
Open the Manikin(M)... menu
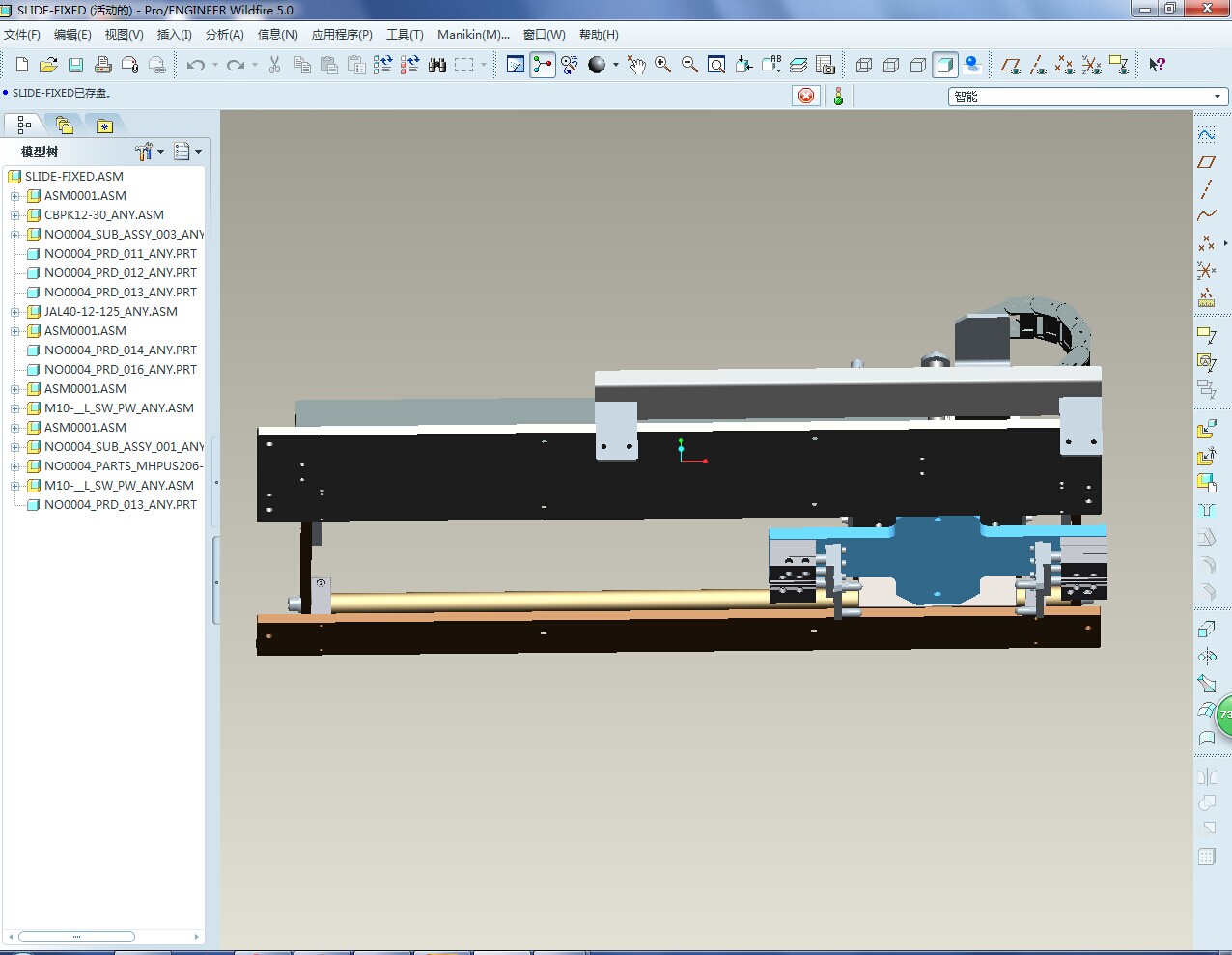point(473,35)
